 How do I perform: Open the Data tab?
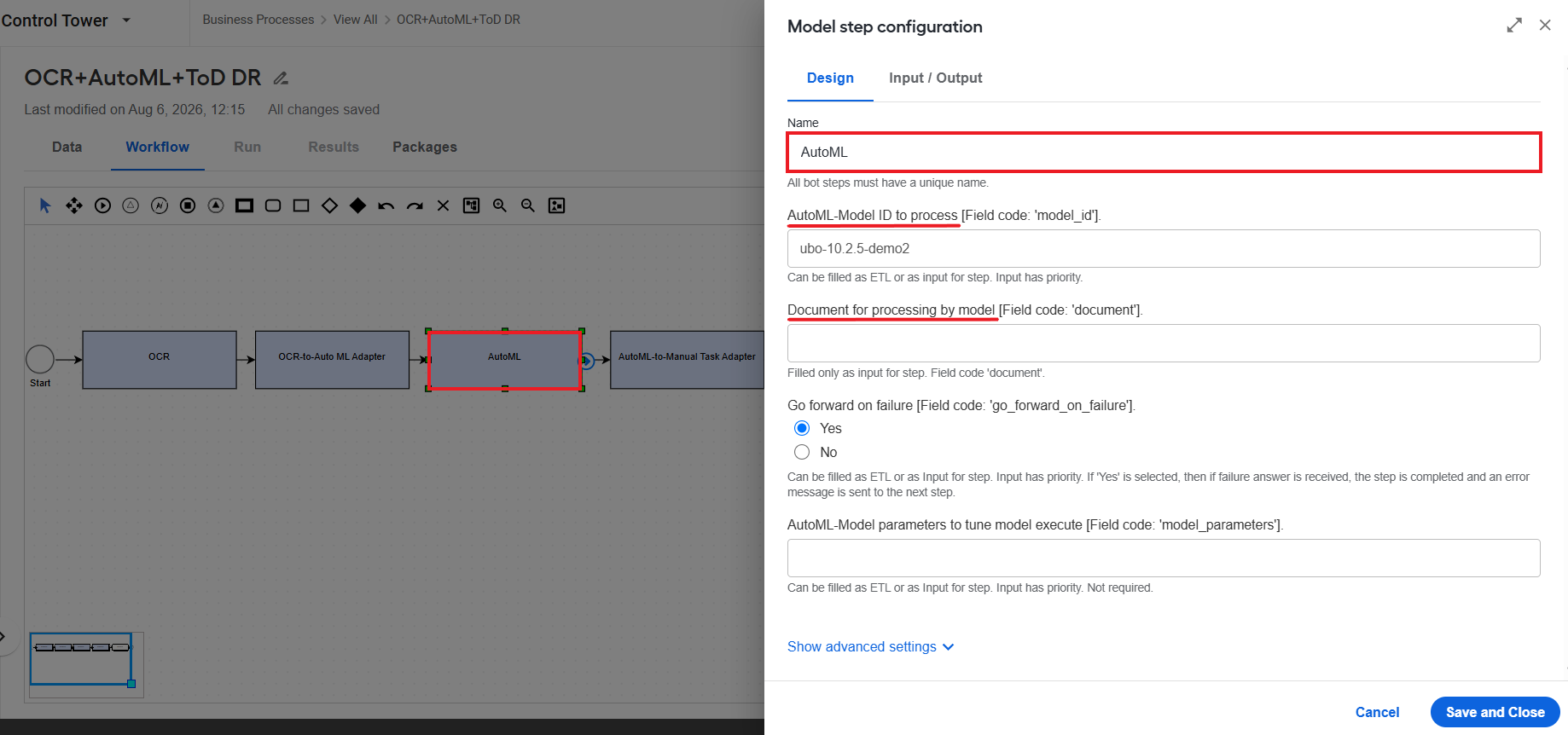pos(67,147)
